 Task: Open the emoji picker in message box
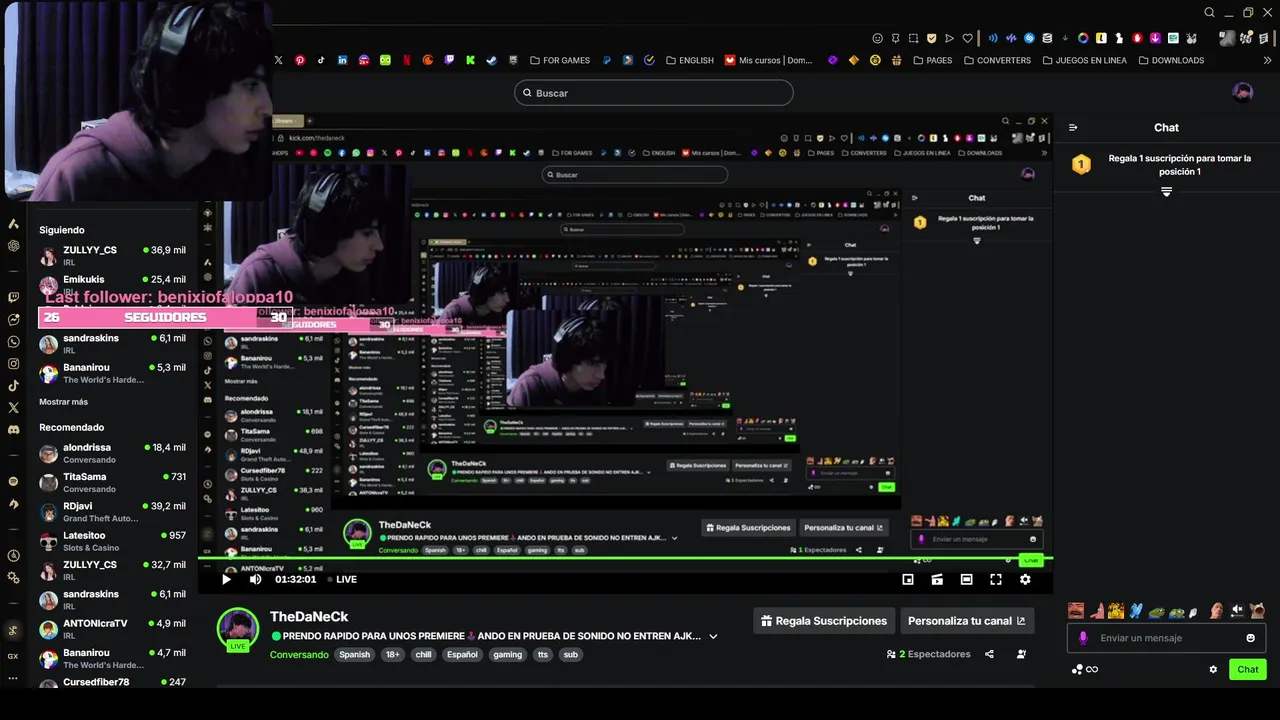click(1250, 638)
